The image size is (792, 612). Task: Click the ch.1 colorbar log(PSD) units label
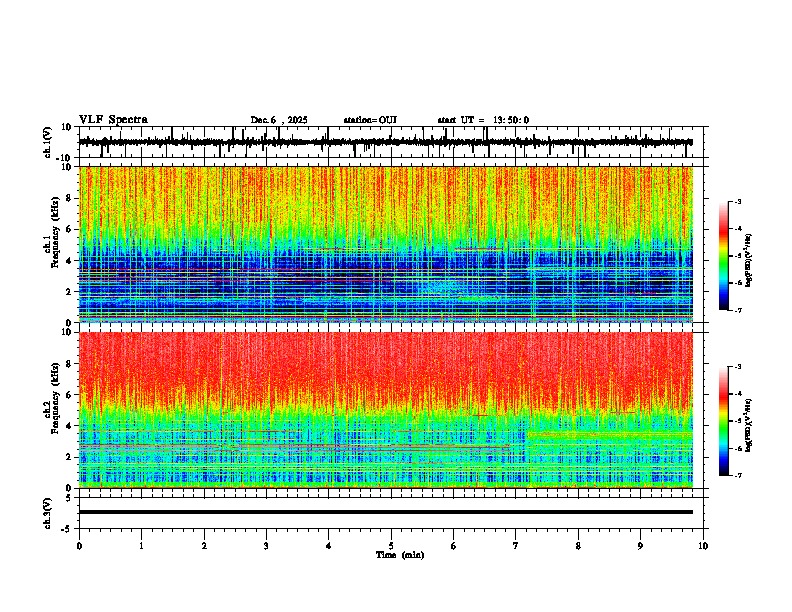(749, 260)
